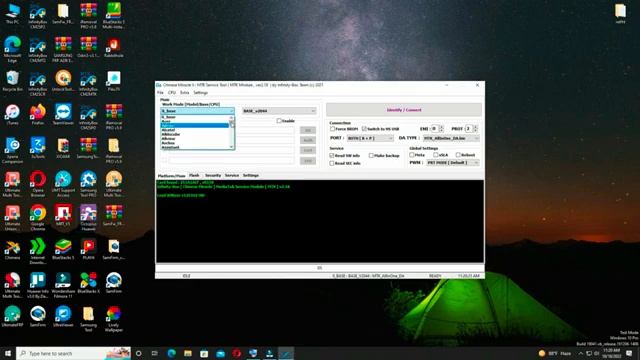Open the Extra menu
Image resolution: width=640 pixels, height=360 pixels.
184,93
